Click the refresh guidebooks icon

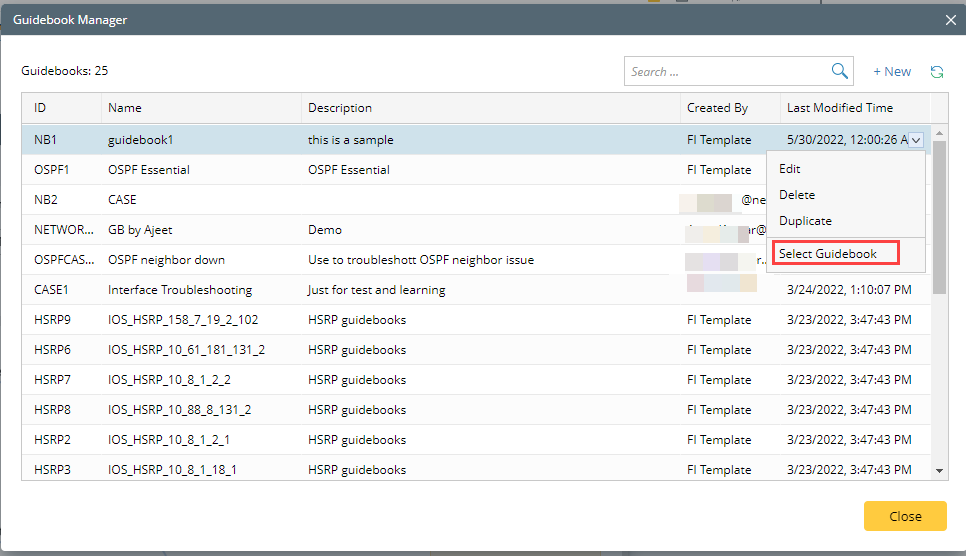(x=937, y=72)
